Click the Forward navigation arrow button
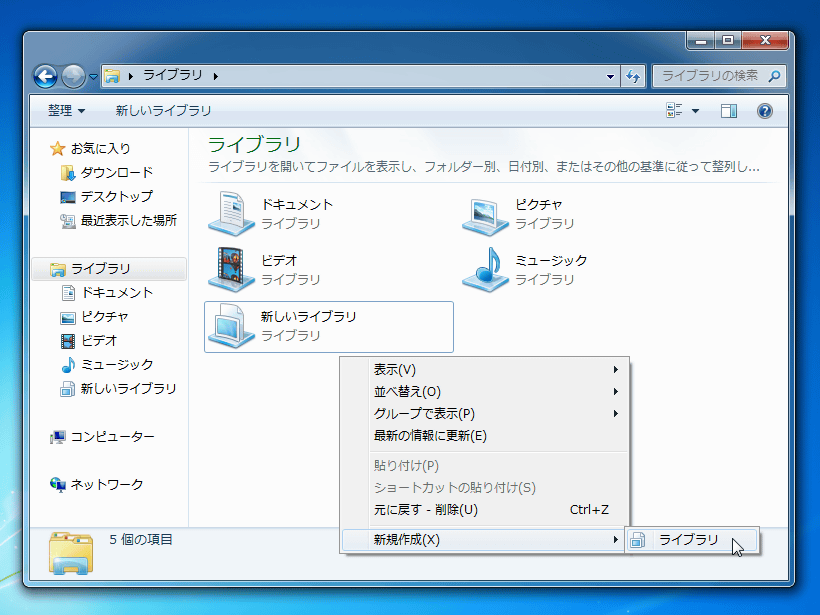Image resolution: width=820 pixels, height=615 pixels. [73, 77]
